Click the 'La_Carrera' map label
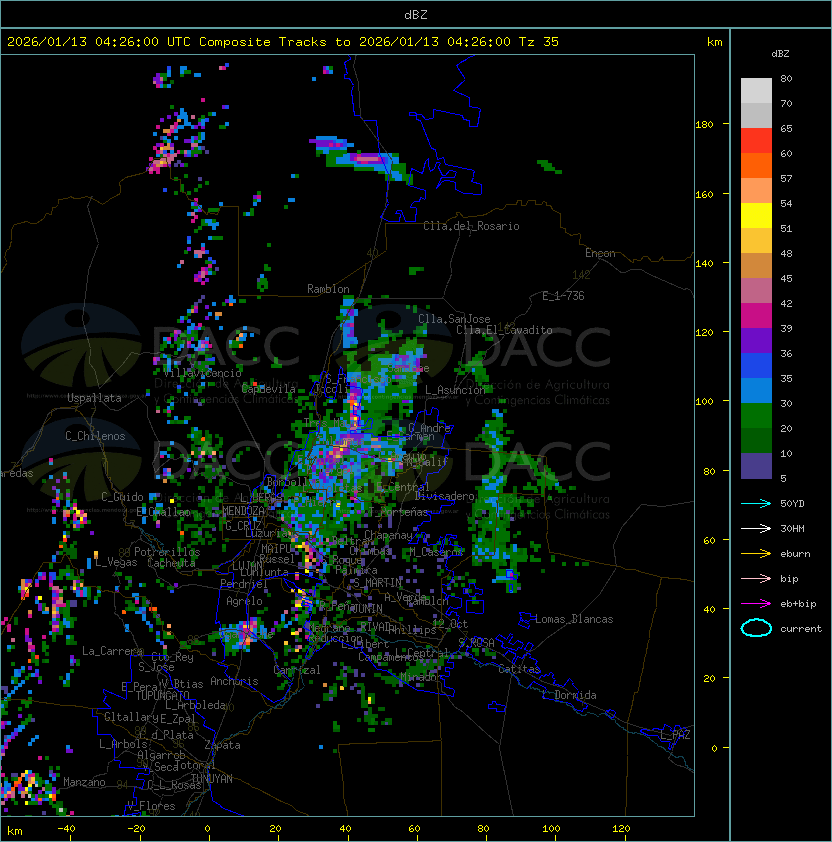This screenshot has width=832, height=842. coord(112,651)
